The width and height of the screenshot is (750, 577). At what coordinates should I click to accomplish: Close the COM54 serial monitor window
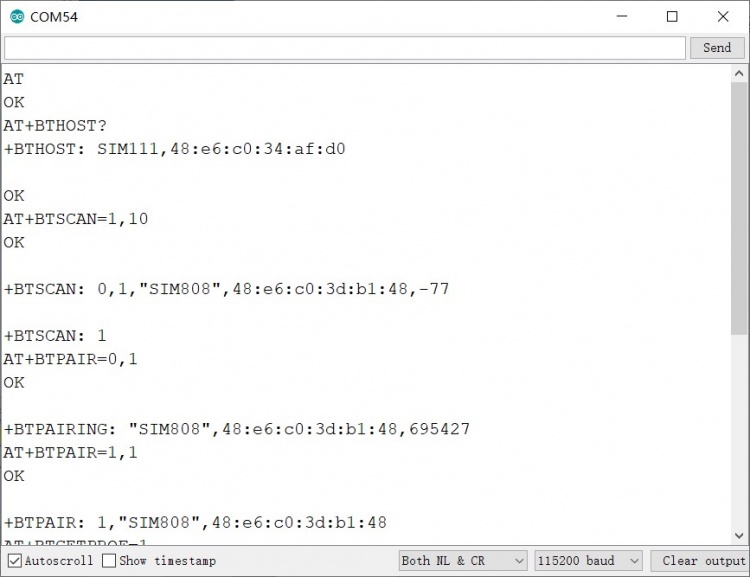point(723,17)
